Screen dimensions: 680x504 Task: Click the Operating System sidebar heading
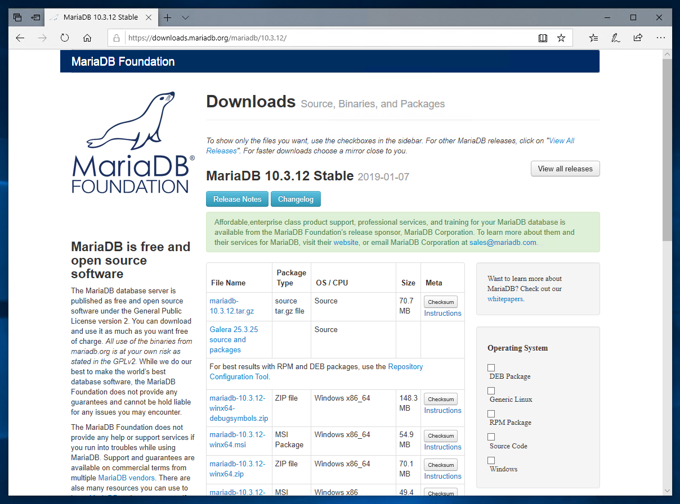point(517,348)
